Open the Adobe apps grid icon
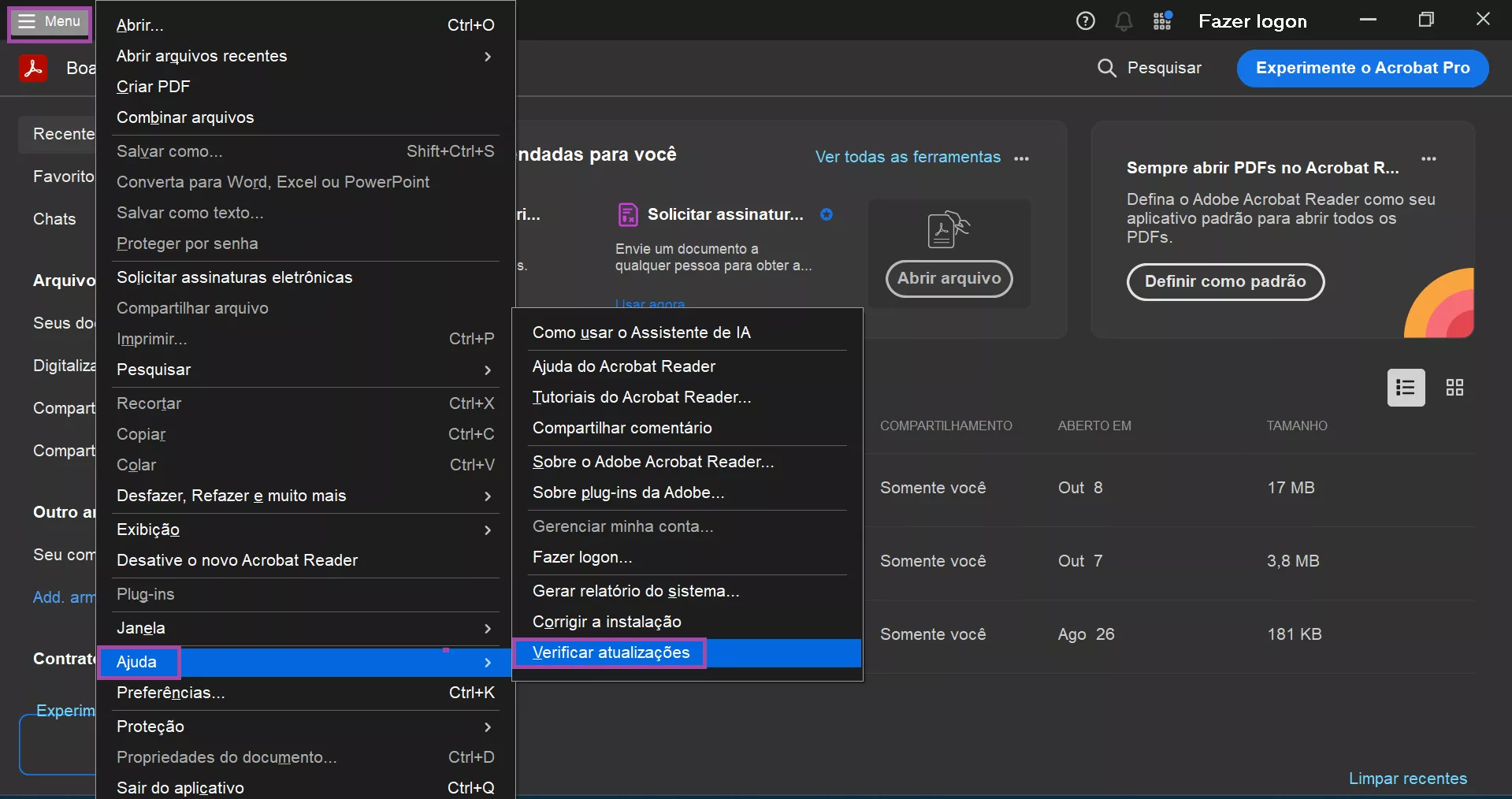The width and height of the screenshot is (1512, 799). click(x=1162, y=21)
